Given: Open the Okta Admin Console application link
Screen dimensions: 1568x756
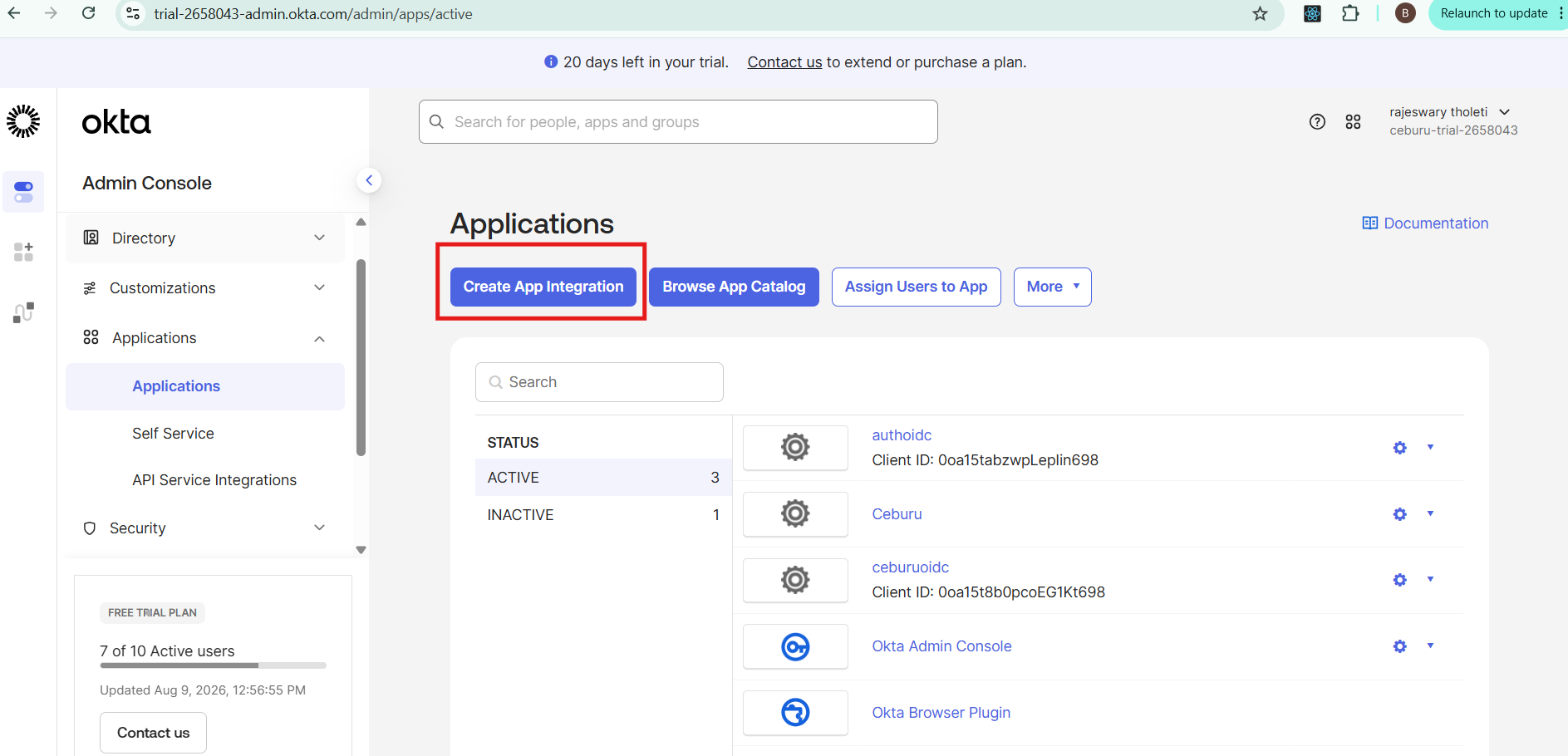Looking at the screenshot, I should pyautogui.click(x=941, y=646).
